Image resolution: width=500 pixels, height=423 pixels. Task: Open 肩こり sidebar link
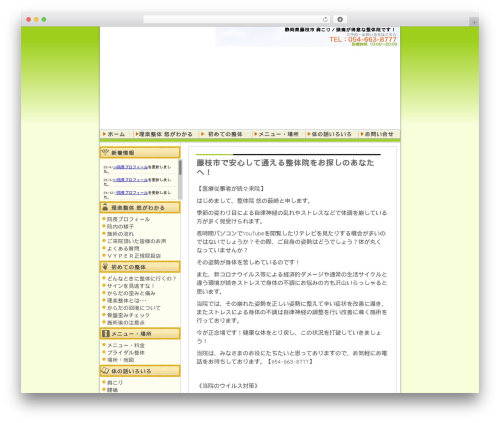pos(115,382)
